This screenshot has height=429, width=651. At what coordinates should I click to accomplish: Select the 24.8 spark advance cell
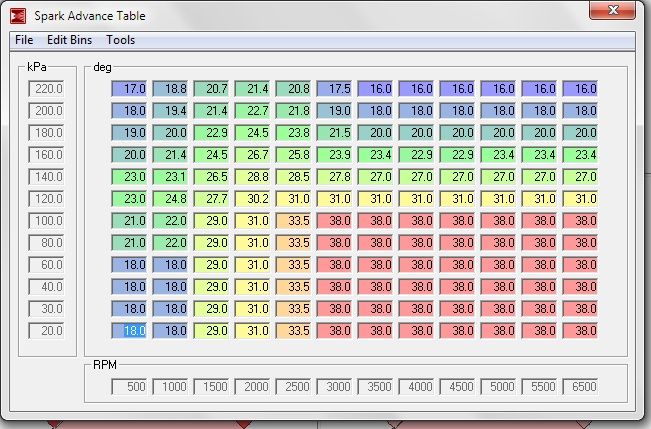pos(170,198)
